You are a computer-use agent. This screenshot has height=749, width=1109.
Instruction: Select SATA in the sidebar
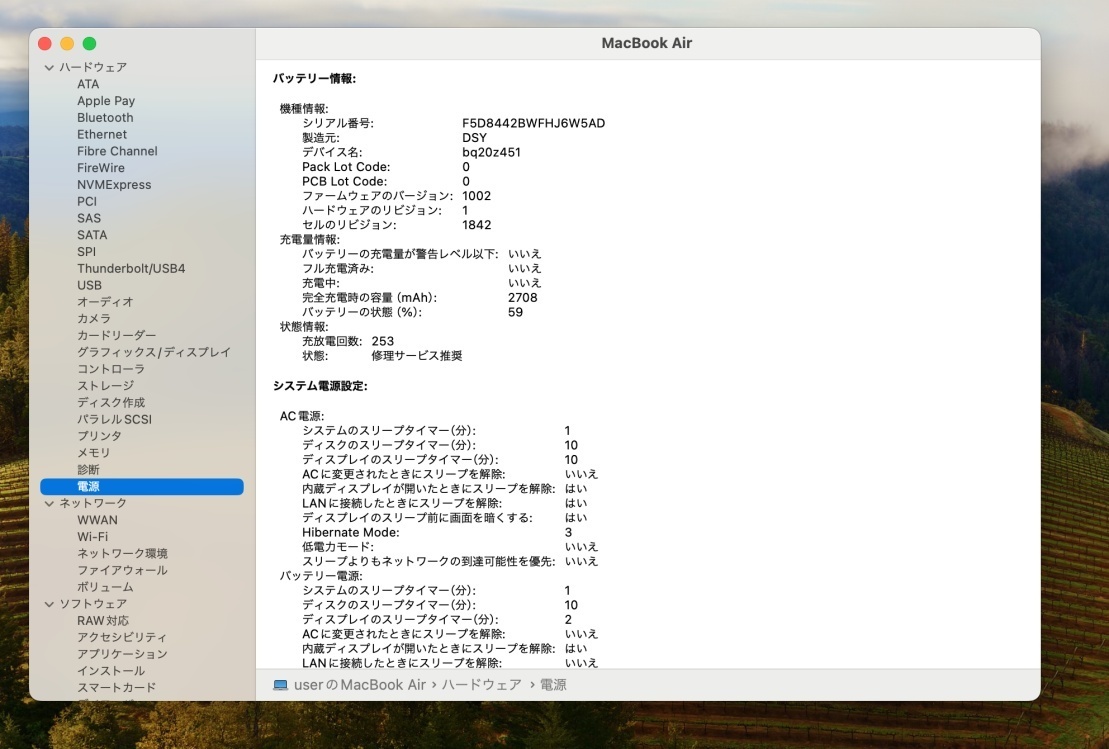92,235
